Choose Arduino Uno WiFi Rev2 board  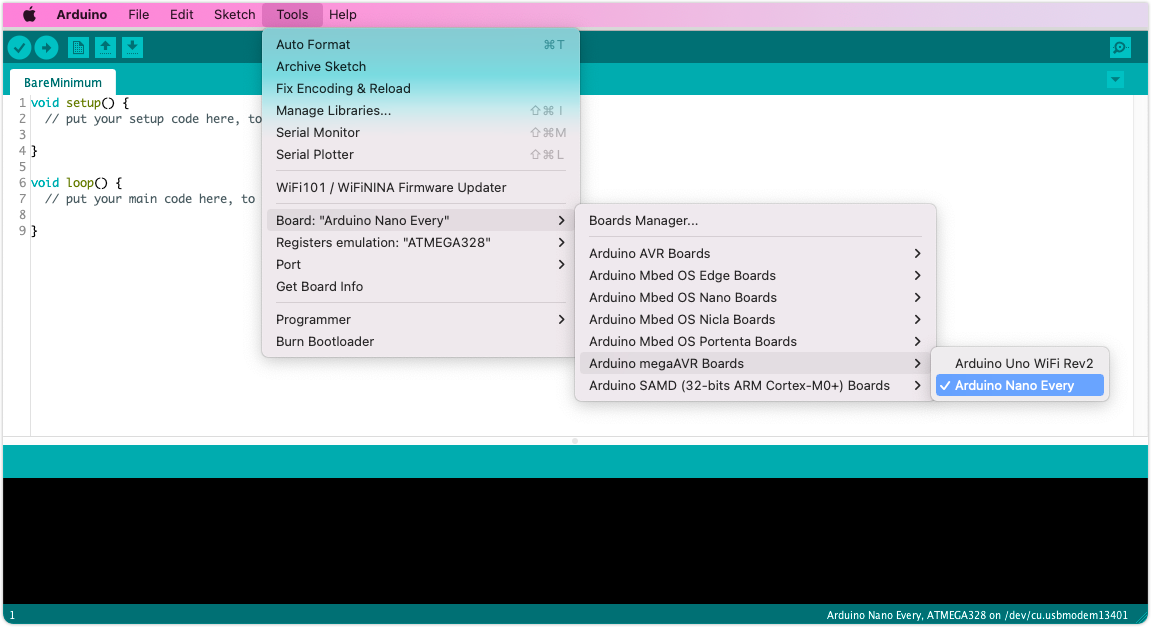(1023, 364)
